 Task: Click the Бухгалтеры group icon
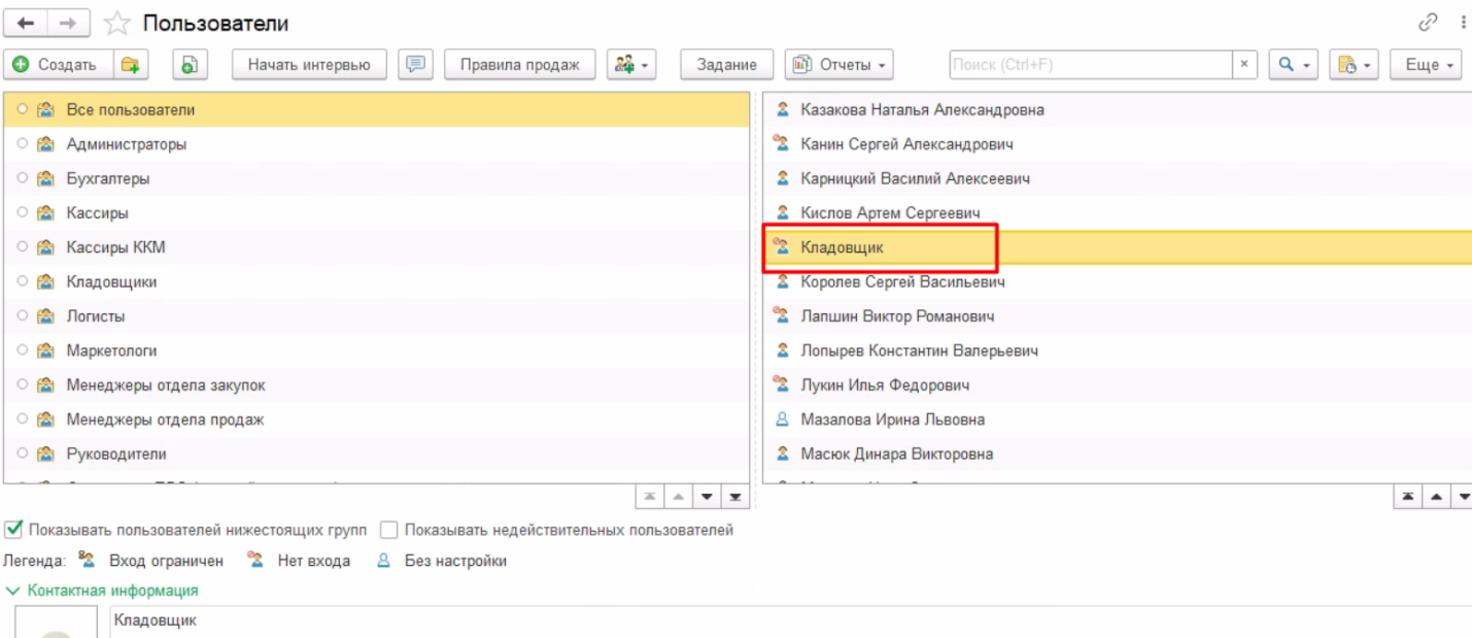tap(45, 179)
